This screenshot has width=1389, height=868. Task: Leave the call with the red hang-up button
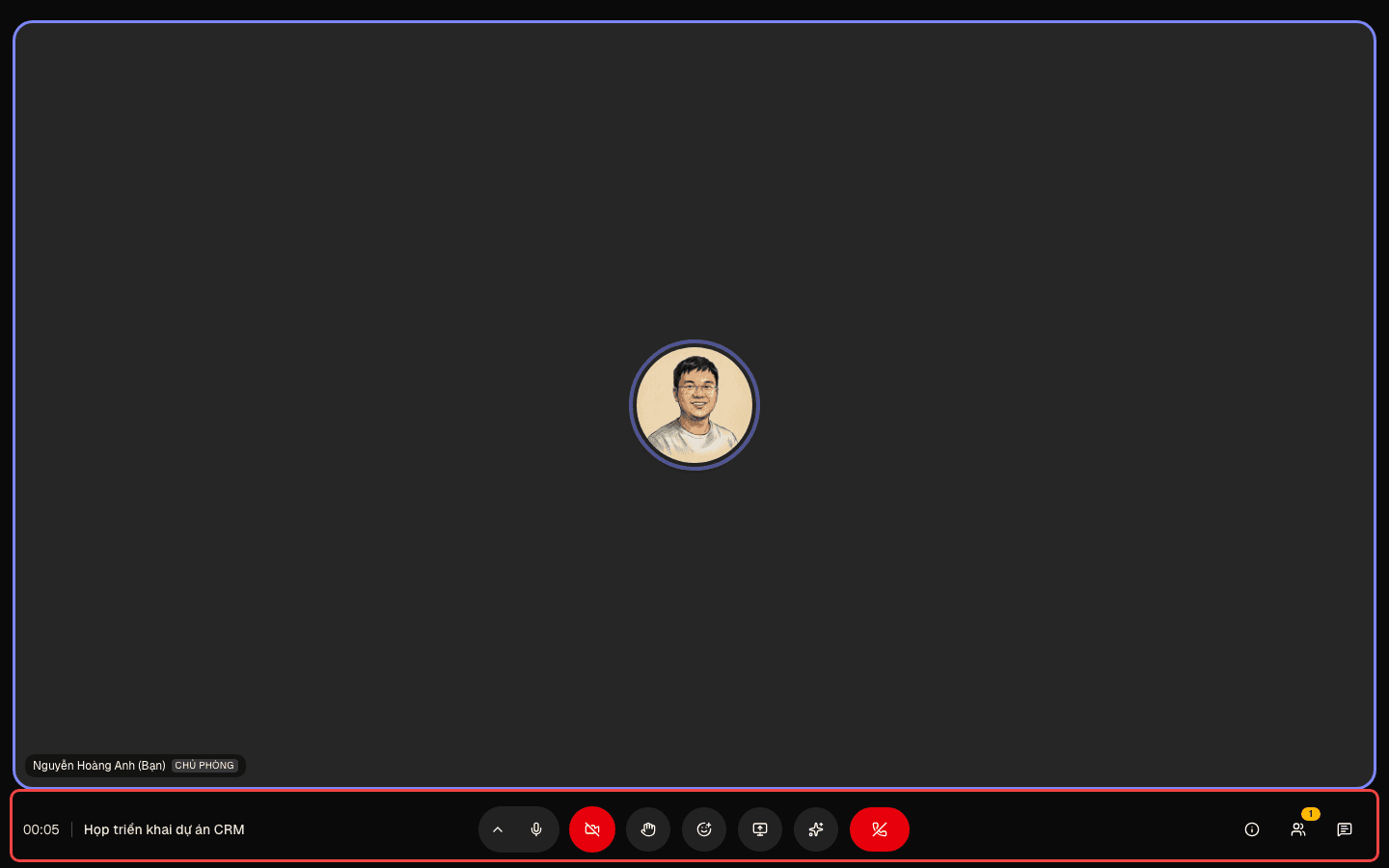click(880, 829)
